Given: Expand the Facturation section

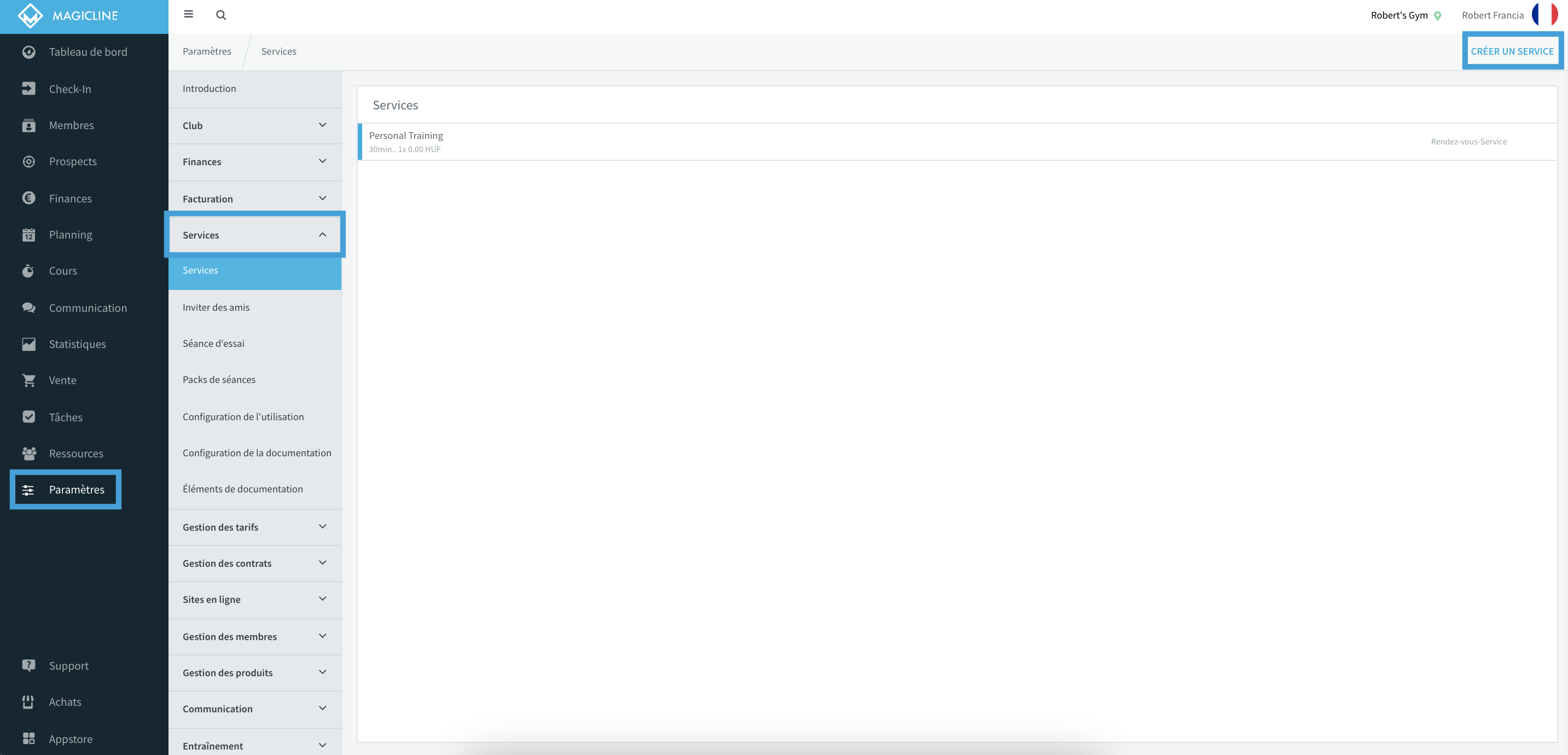Looking at the screenshot, I should click(x=255, y=199).
